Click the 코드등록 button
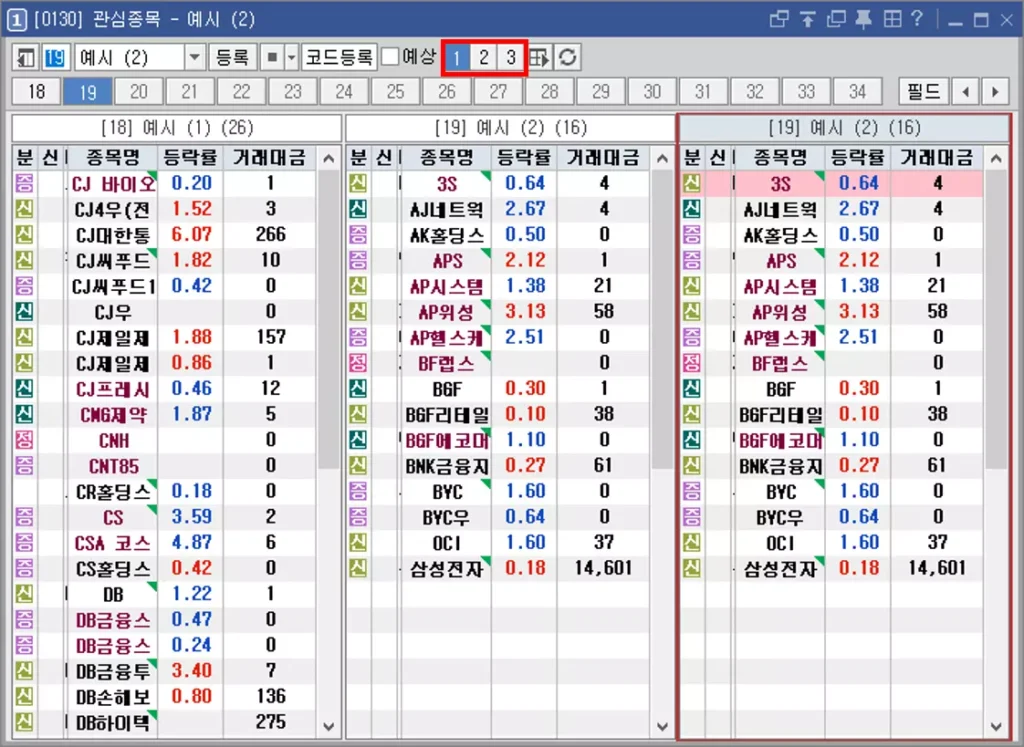1024x747 pixels. (340, 57)
